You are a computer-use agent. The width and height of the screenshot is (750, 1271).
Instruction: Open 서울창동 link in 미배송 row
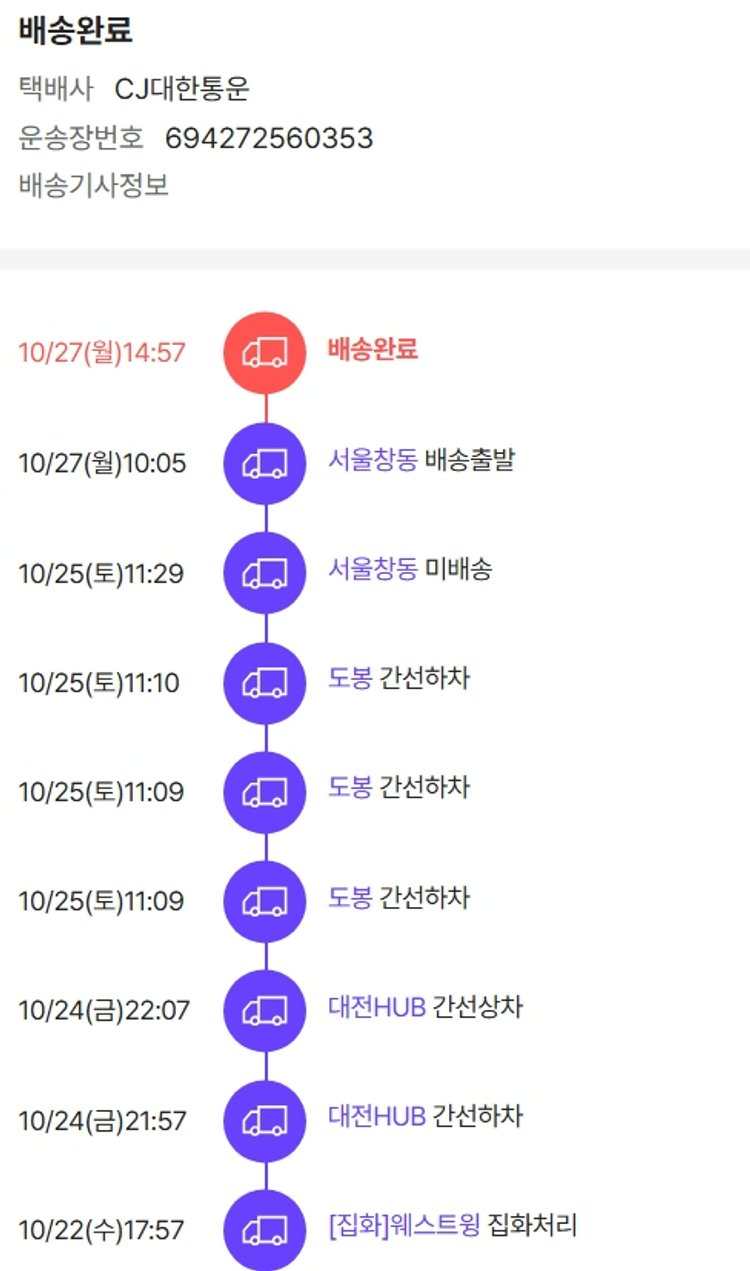click(x=372, y=570)
